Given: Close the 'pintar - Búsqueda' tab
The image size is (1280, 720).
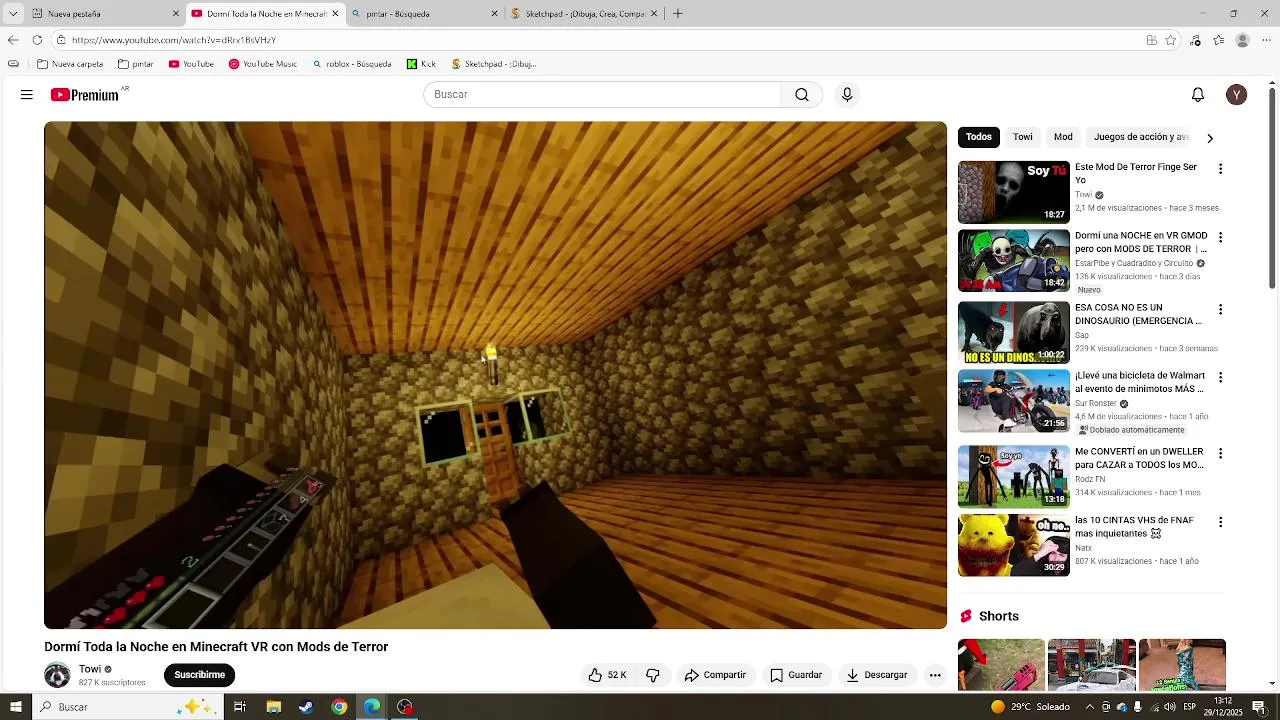Looking at the screenshot, I should click(494, 14).
